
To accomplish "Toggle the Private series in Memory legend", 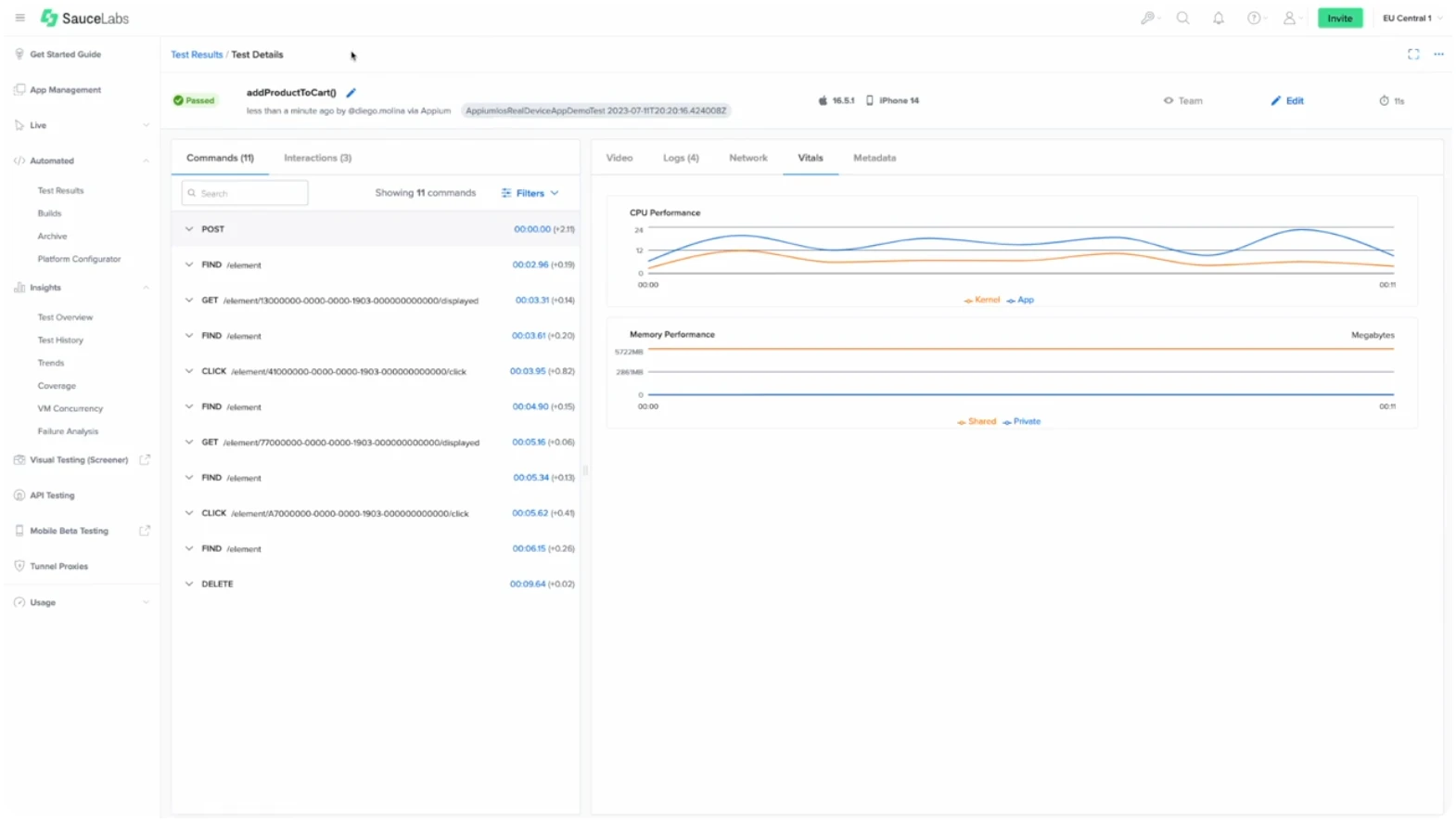I will (1022, 421).
